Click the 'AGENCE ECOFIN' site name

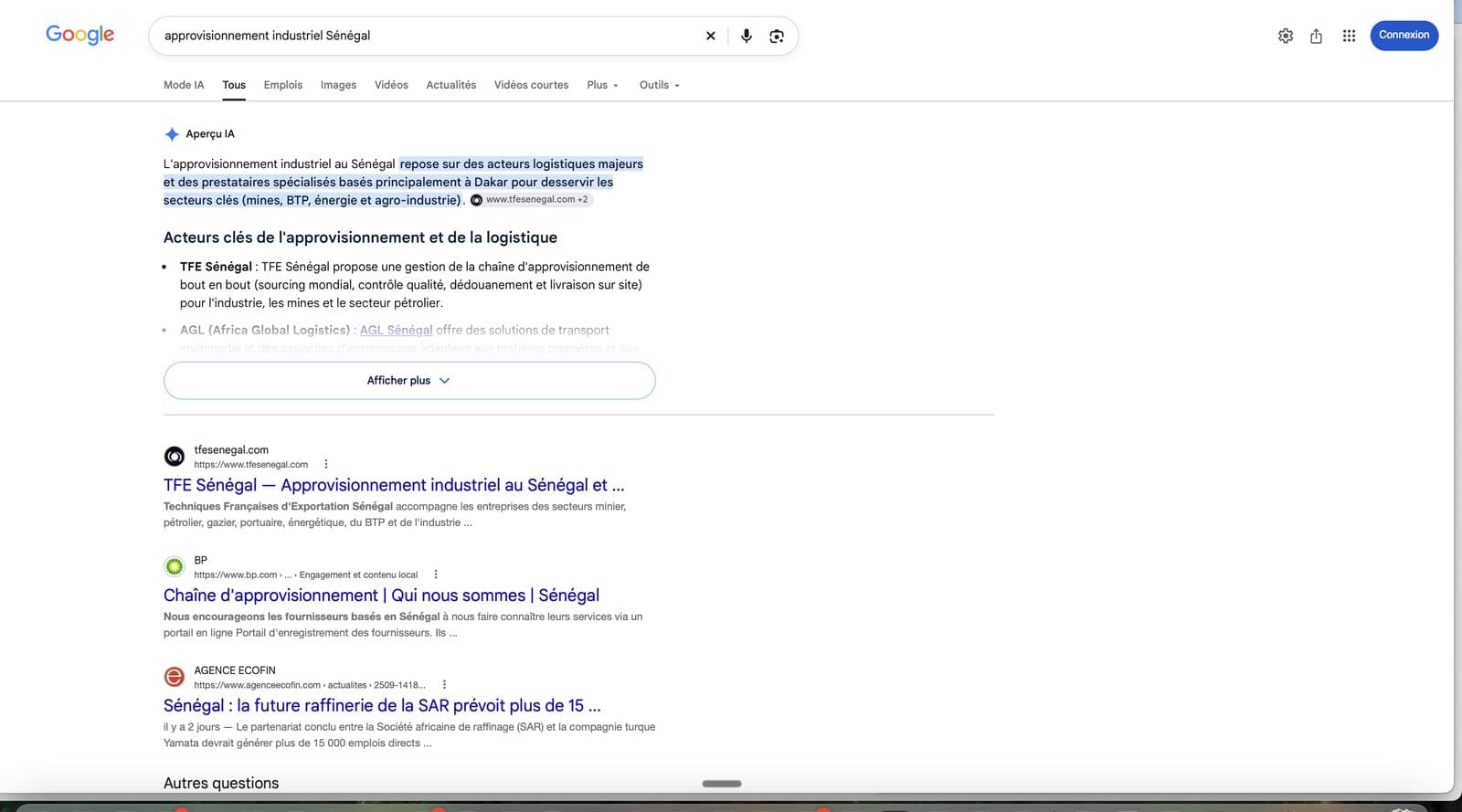[235, 670]
